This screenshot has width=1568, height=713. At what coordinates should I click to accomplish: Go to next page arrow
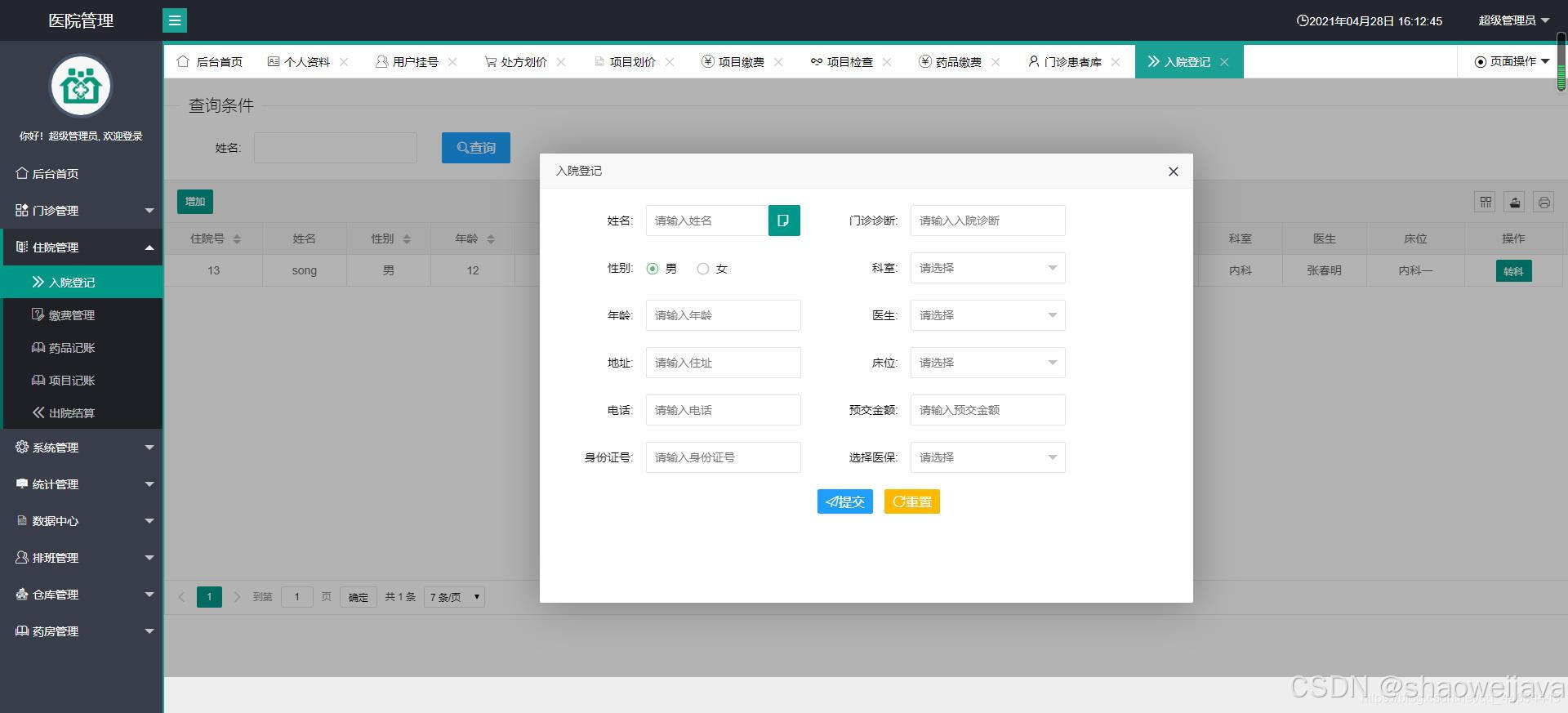[237, 597]
